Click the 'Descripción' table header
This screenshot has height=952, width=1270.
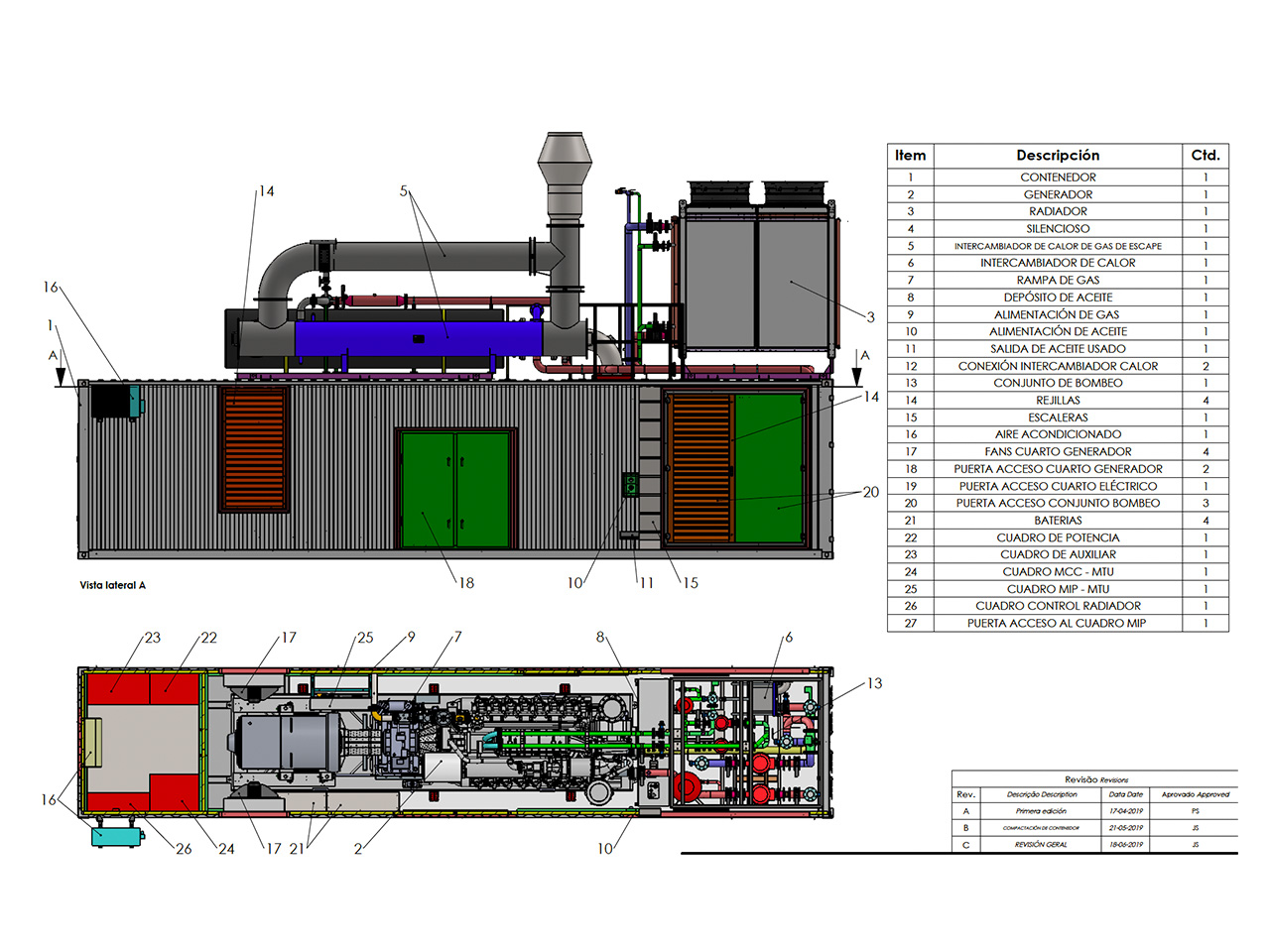[1058, 156]
